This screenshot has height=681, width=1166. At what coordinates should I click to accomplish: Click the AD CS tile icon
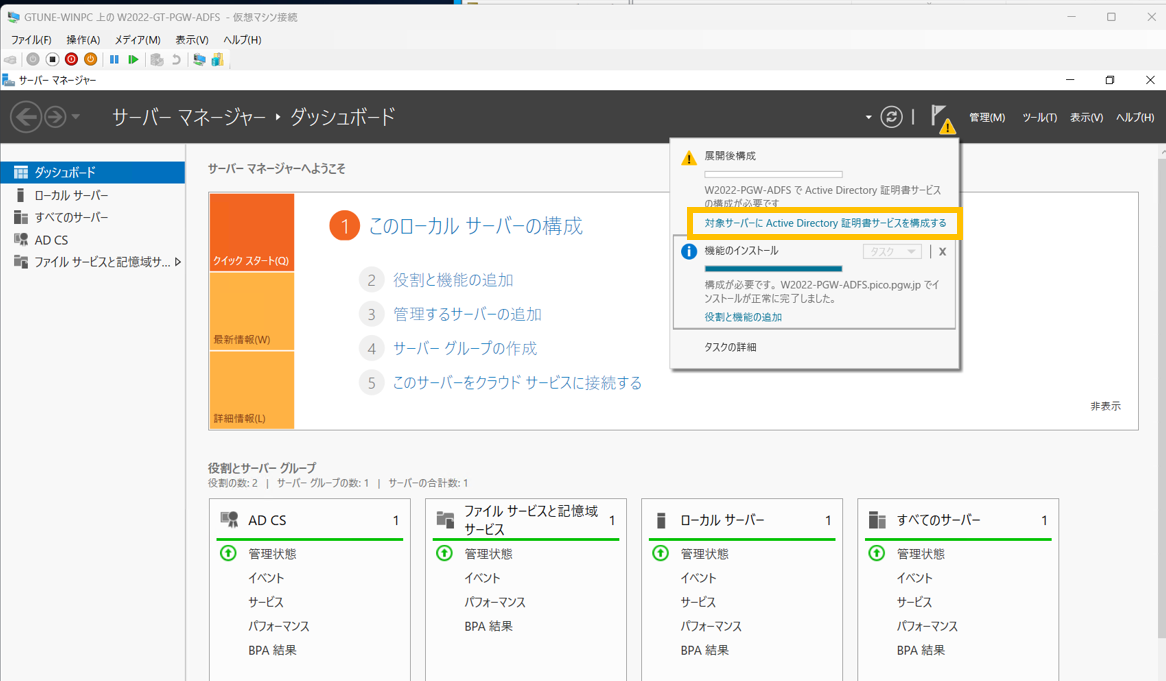pyautogui.click(x=229, y=519)
